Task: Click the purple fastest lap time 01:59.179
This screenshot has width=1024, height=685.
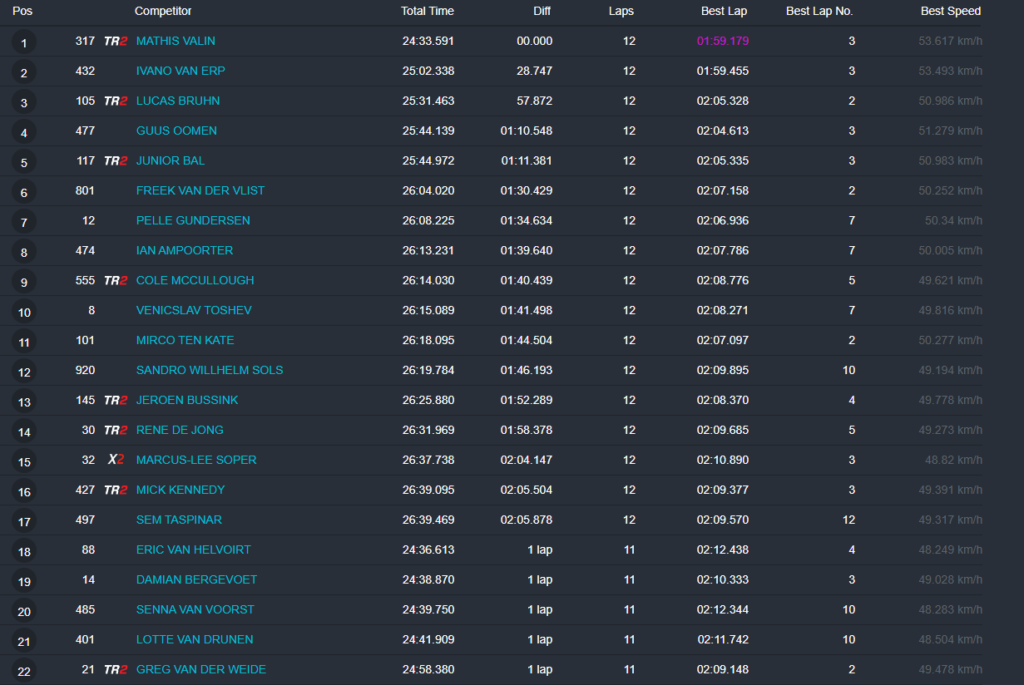Action: coord(722,41)
